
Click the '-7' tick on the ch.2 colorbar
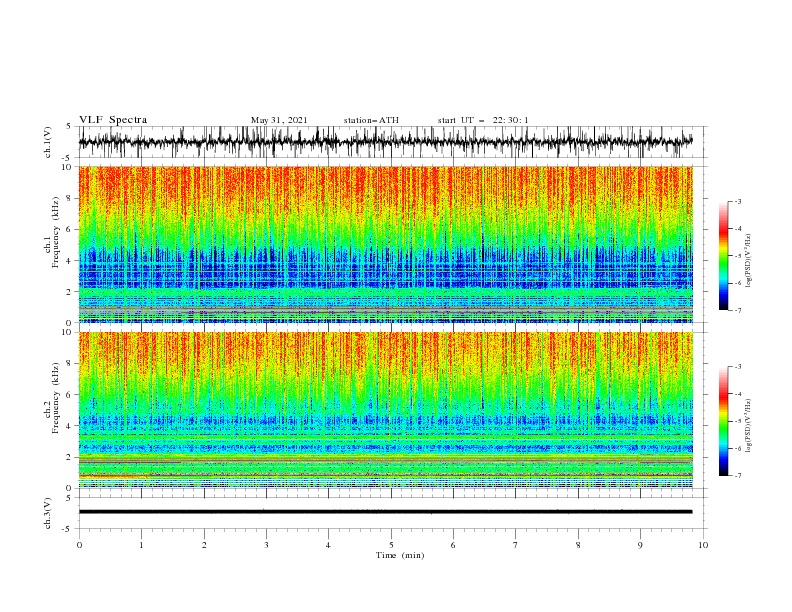point(737,476)
